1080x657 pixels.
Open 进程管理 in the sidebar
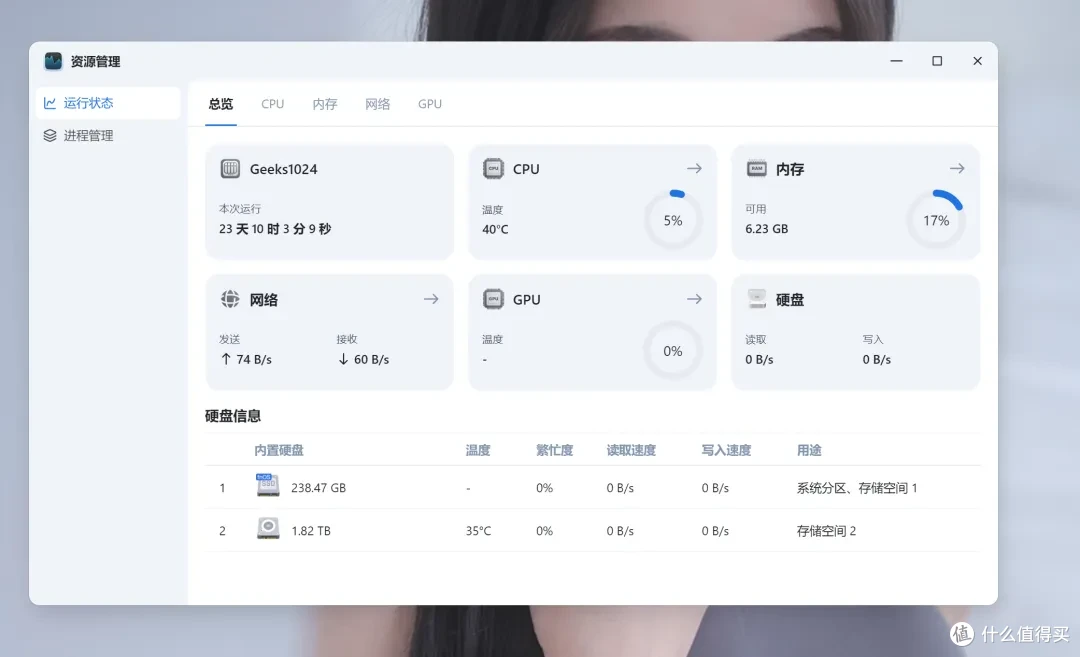[108, 136]
